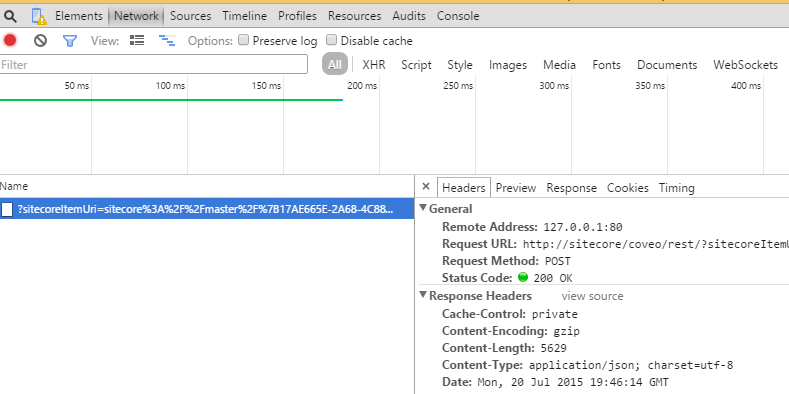Click the red record network log button
The width and height of the screenshot is (789, 394).
10,40
